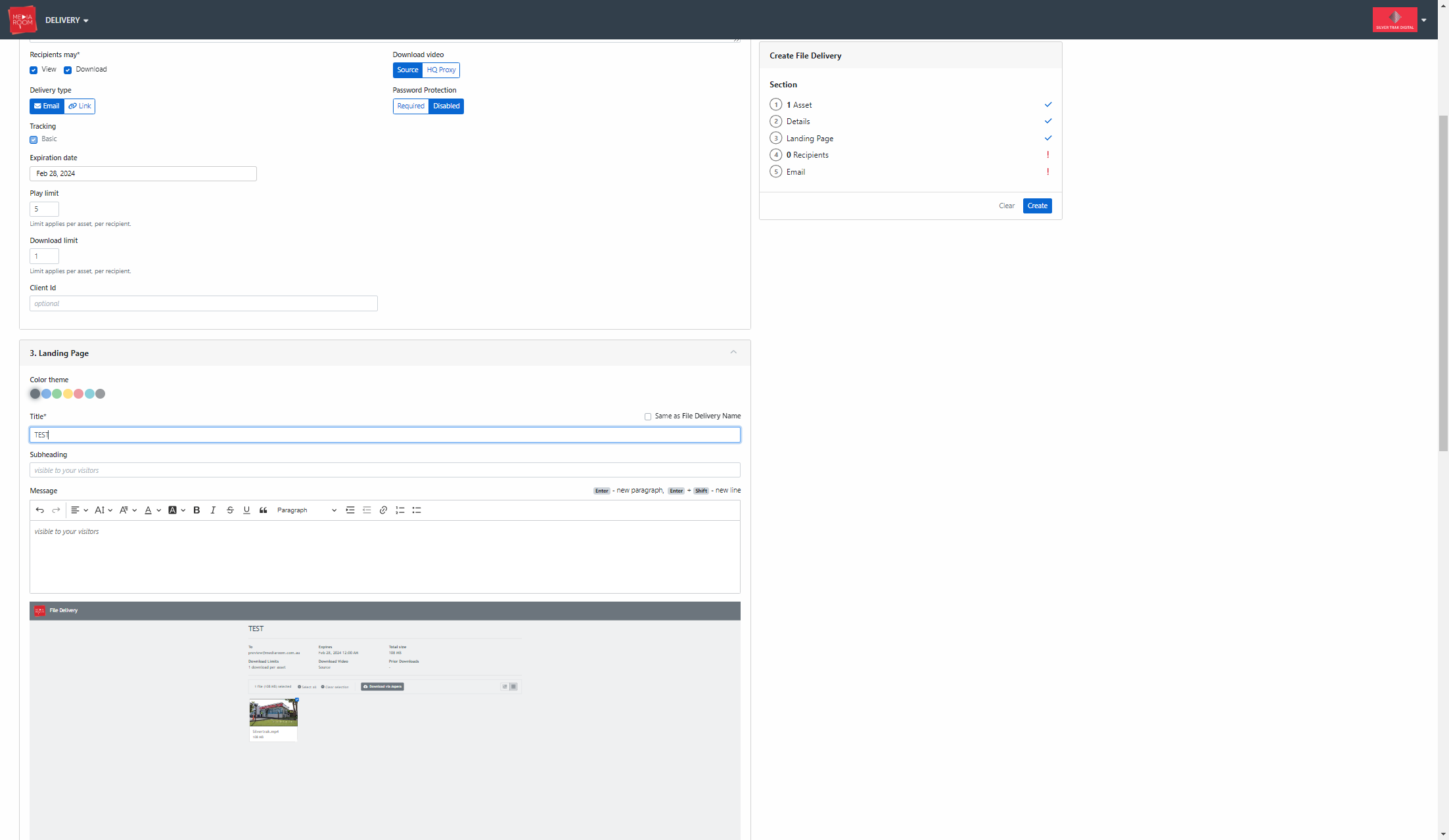This screenshot has width=1449, height=840.
Task: Click the Silvertrak.mp4 preview thumbnail
Action: 273,713
